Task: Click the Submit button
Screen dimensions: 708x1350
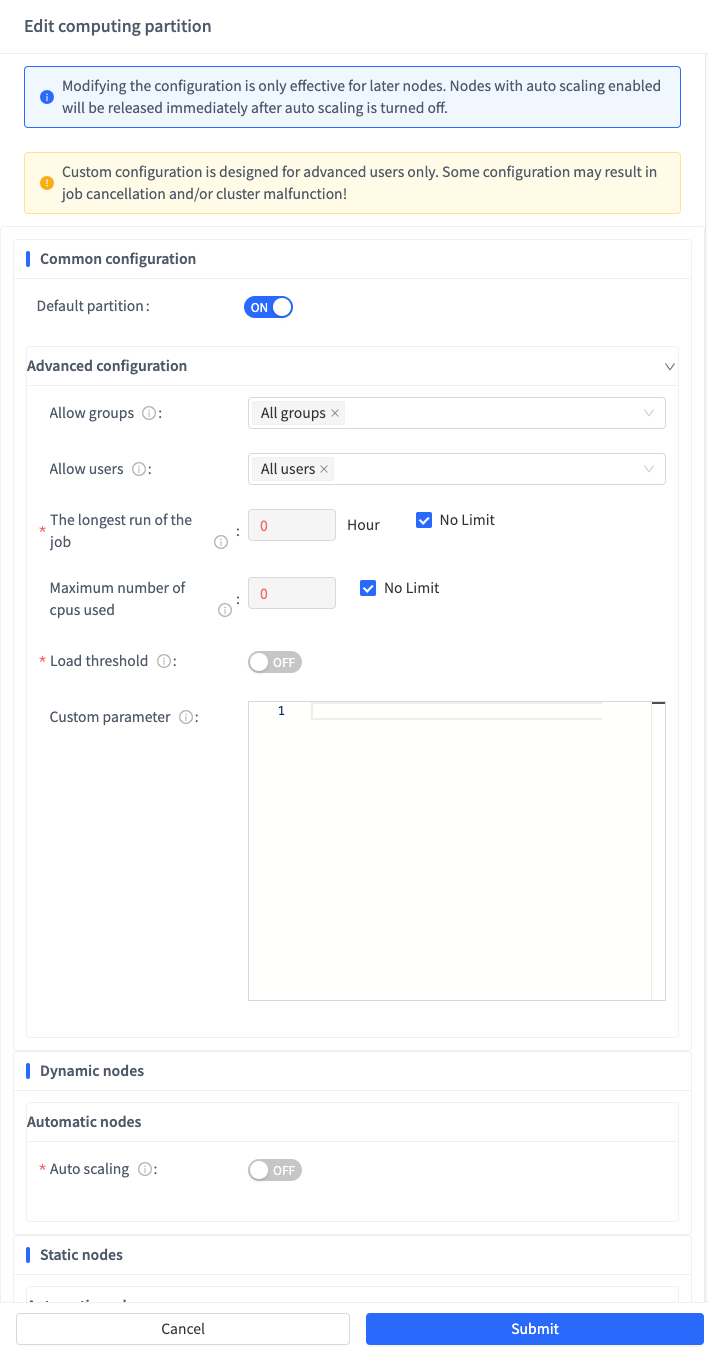Action: coord(535,1329)
